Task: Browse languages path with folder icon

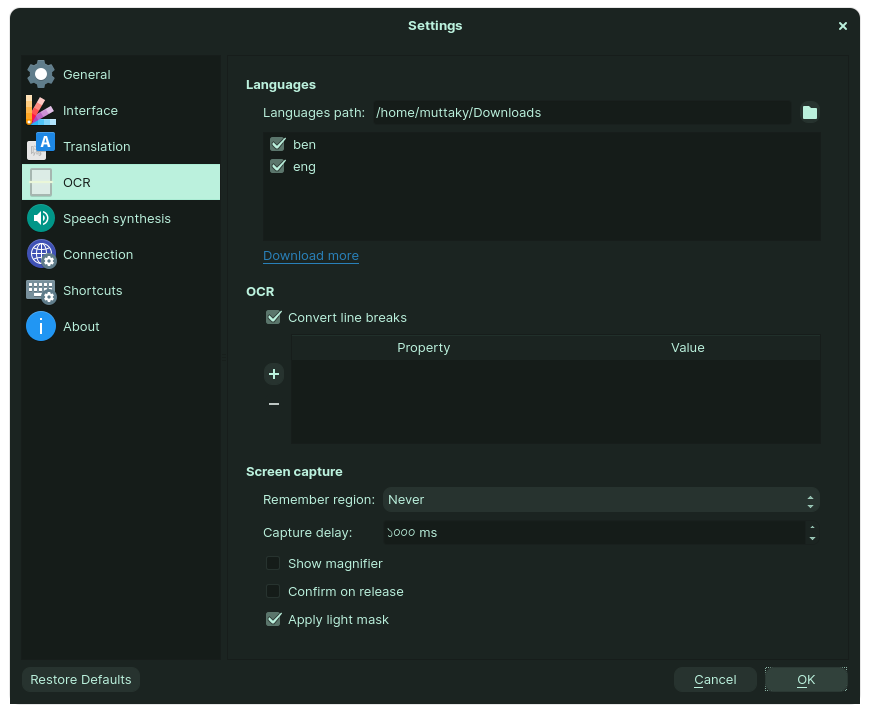Action: [x=810, y=112]
